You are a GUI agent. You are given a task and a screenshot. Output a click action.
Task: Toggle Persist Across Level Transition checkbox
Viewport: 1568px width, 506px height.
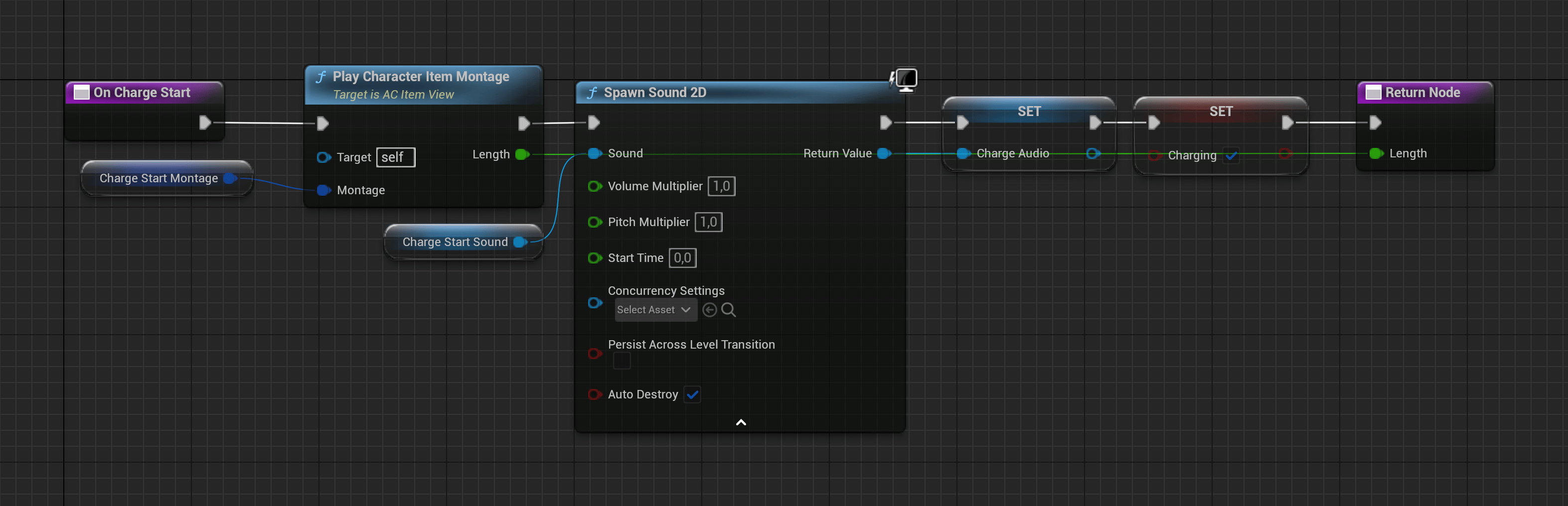tap(622, 361)
